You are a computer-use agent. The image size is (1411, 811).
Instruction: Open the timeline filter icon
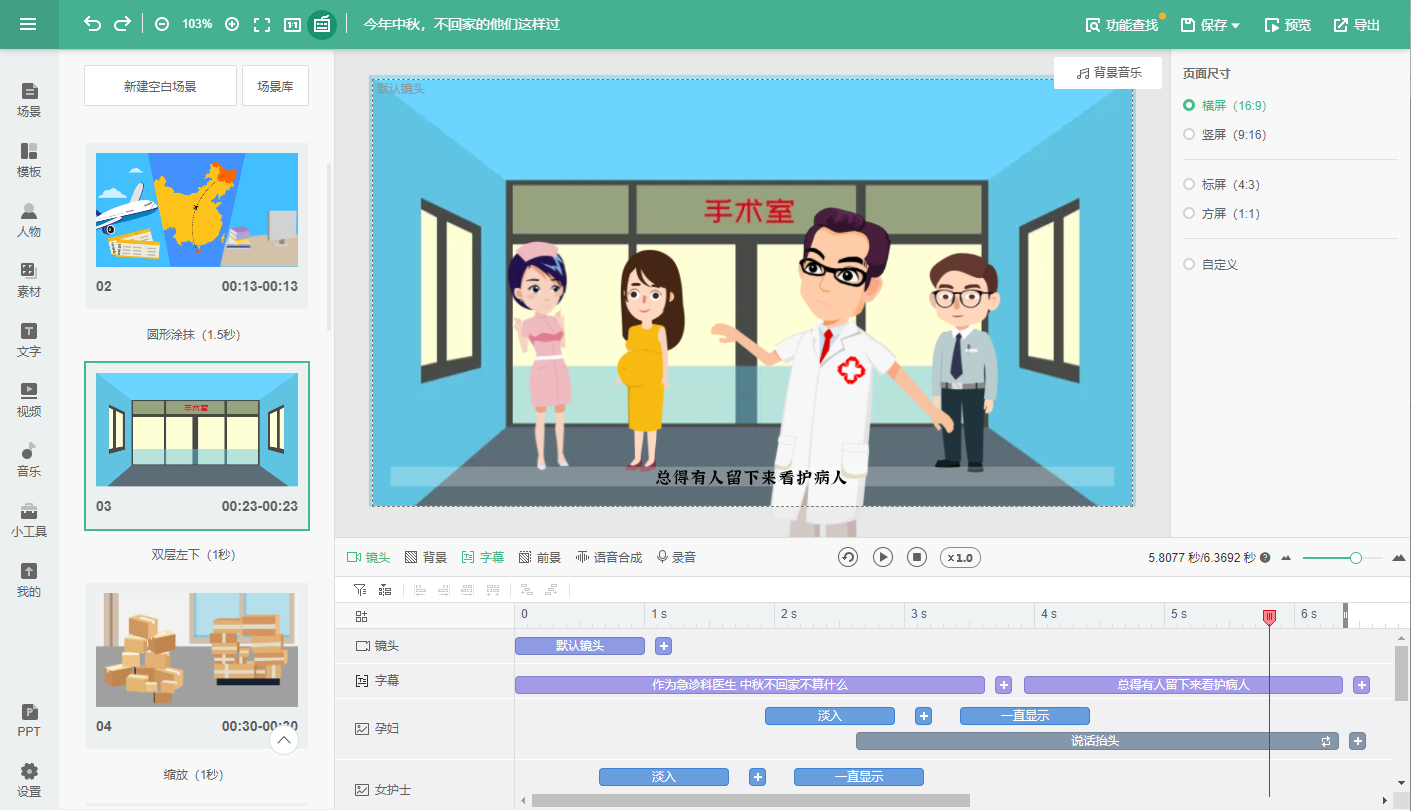360,590
